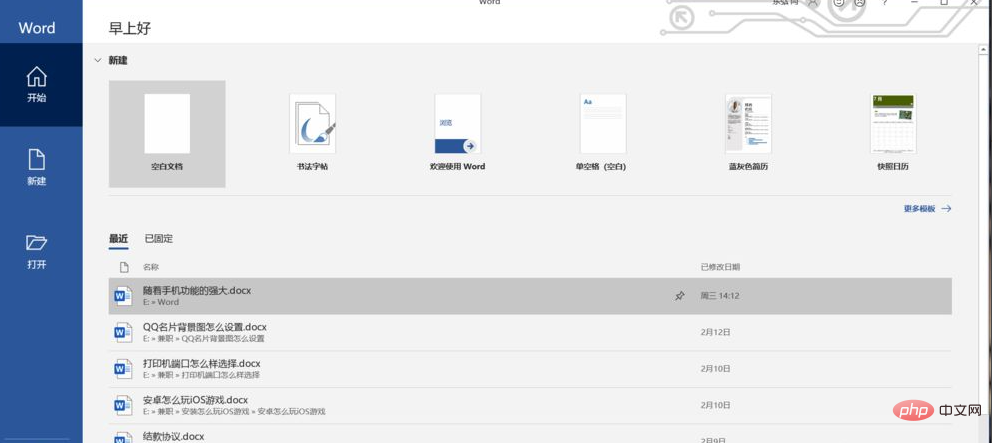Click path E: » Word under first document
The width and height of the screenshot is (992, 443).
tap(161, 302)
